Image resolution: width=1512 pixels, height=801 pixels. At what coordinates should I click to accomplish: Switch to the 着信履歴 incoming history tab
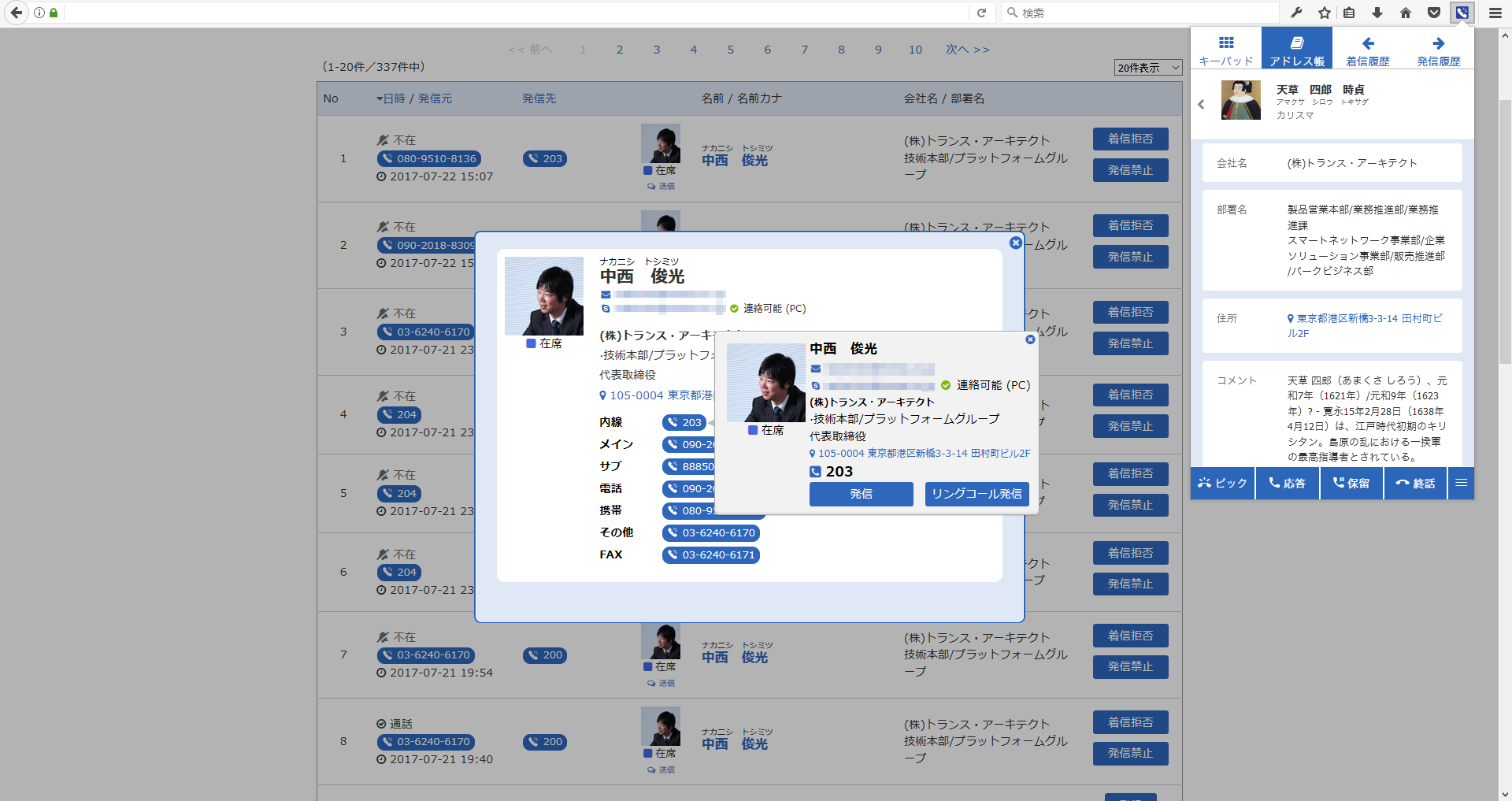click(1368, 47)
